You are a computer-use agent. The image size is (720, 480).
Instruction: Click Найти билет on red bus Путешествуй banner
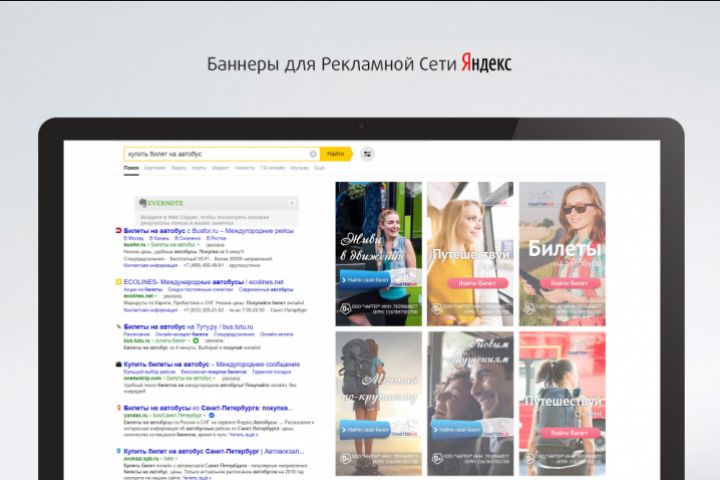pyautogui.click(x=569, y=433)
